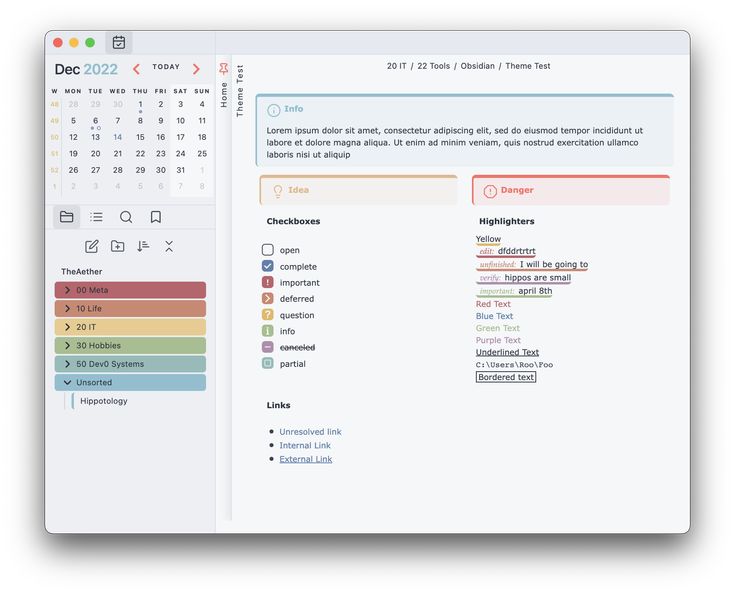The width and height of the screenshot is (735, 593).
Task: Open the External Link
Action: pyautogui.click(x=305, y=459)
